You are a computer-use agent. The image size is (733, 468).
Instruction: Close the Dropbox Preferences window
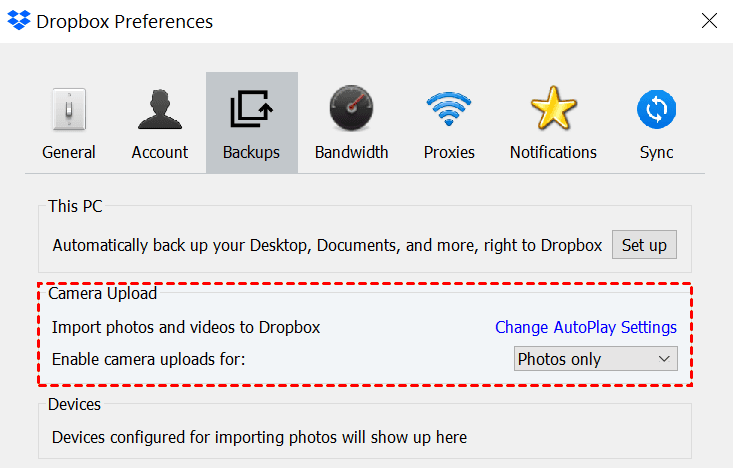[709, 21]
